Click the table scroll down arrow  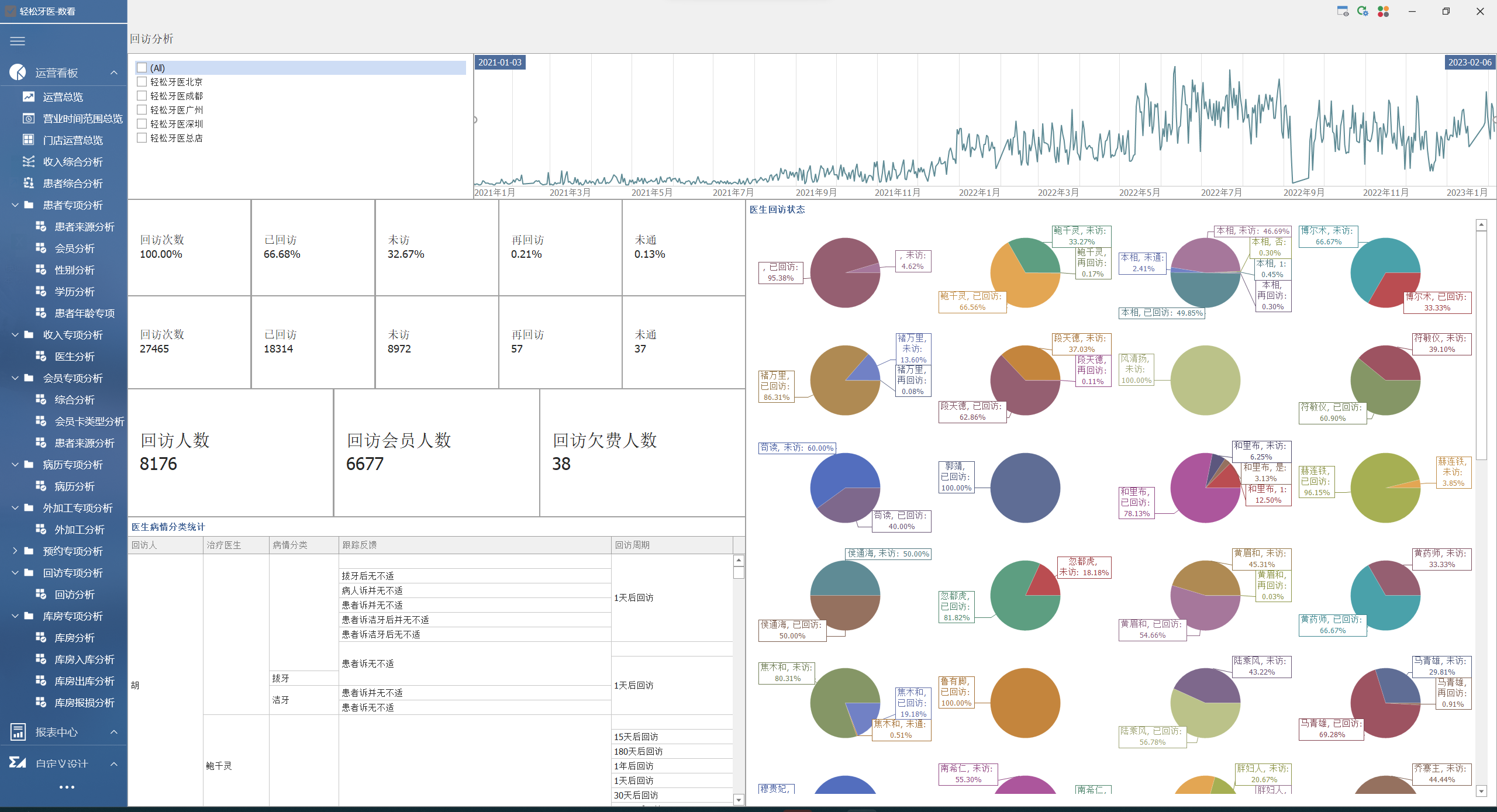coord(739,800)
